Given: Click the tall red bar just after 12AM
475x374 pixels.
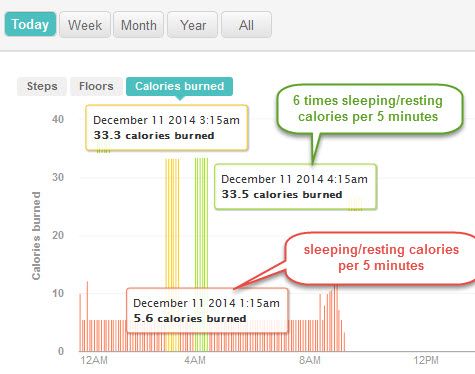Looking at the screenshot, I should point(87,316).
